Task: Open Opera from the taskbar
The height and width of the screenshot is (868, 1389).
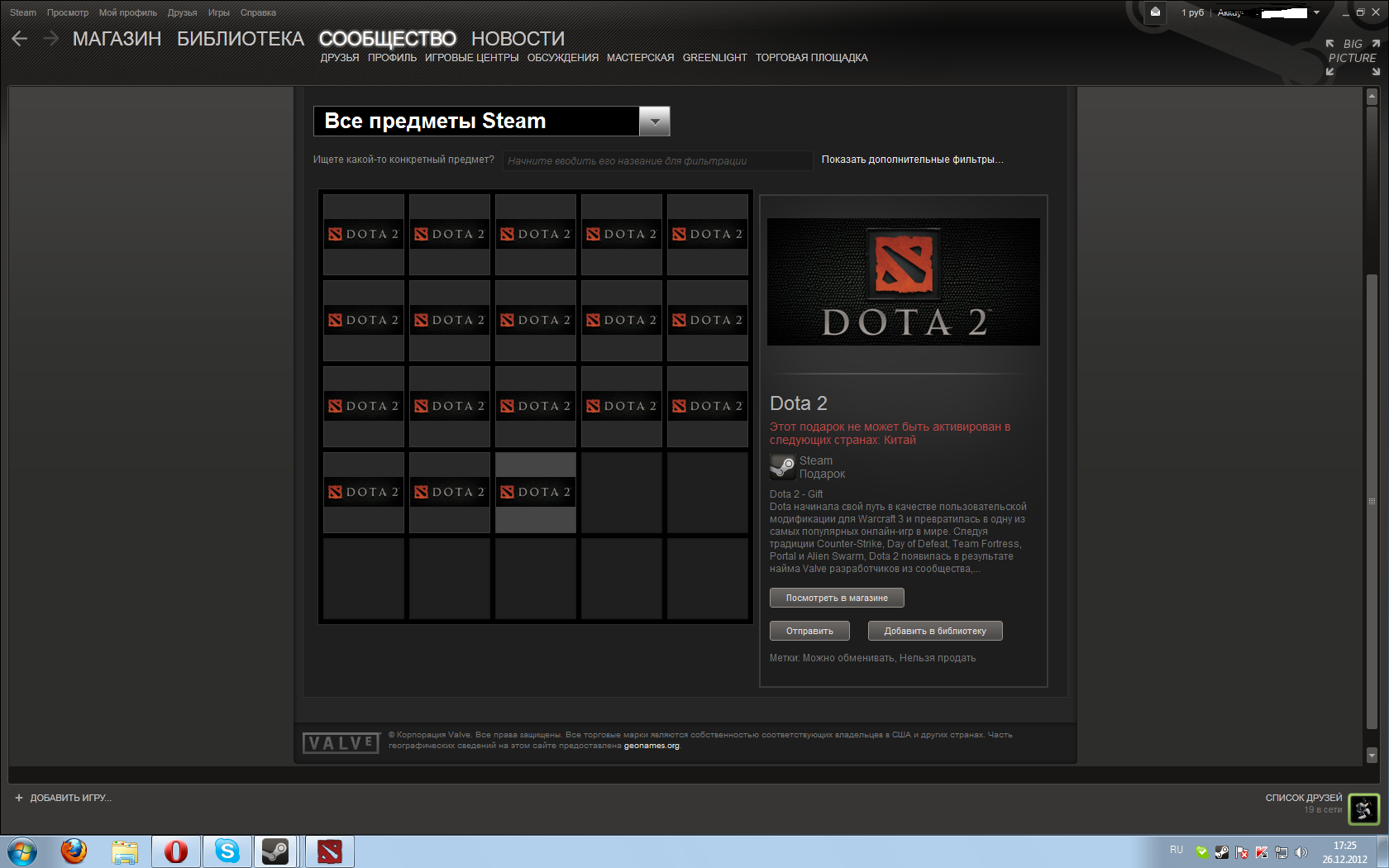Action: pos(176,851)
